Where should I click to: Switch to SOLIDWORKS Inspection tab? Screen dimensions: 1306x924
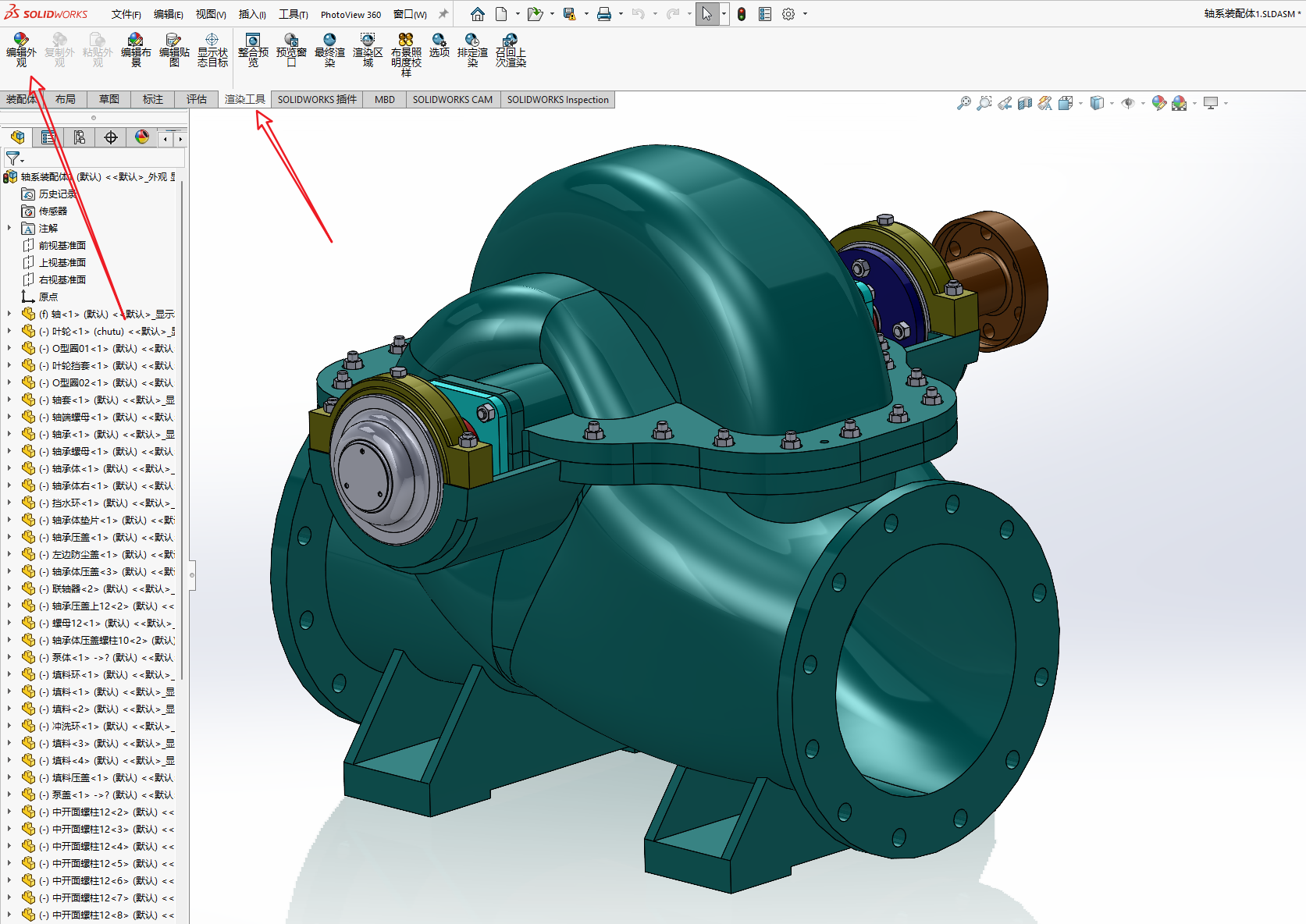pos(558,99)
